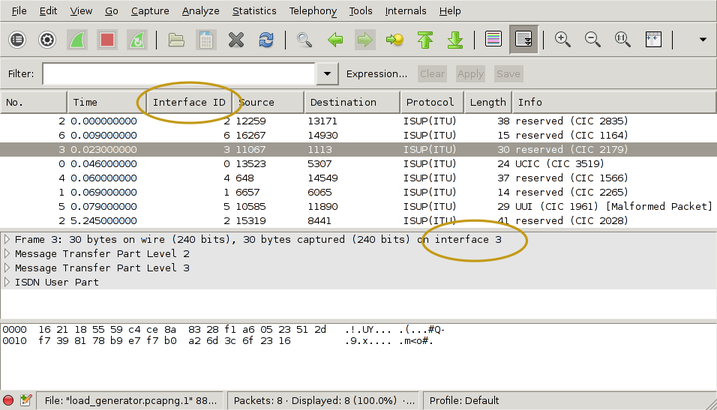Expand the ISDN User Part node
The height and width of the screenshot is (410, 717).
tap(7, 282)
